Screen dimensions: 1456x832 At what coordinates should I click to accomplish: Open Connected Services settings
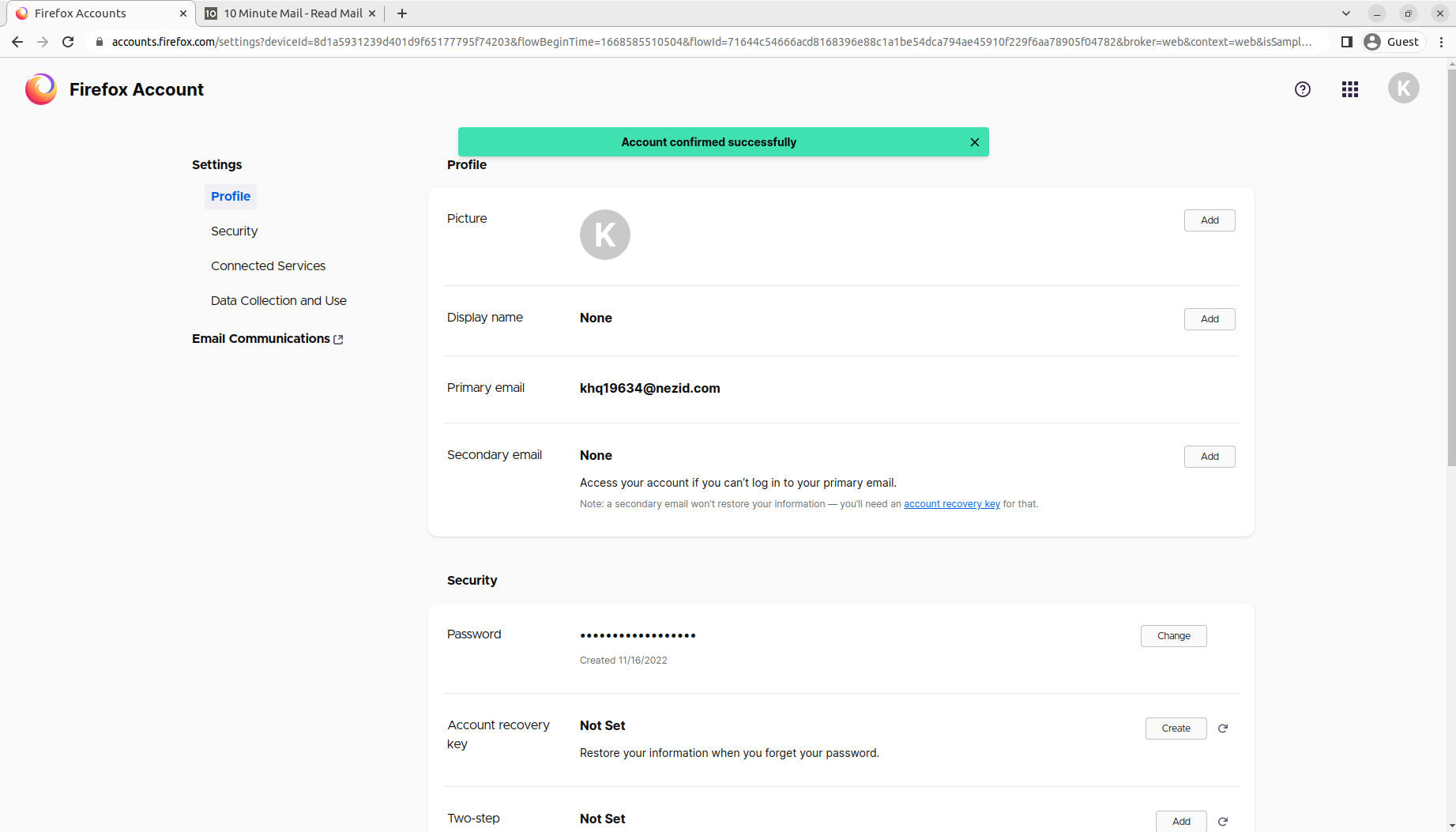click(268, 265)
